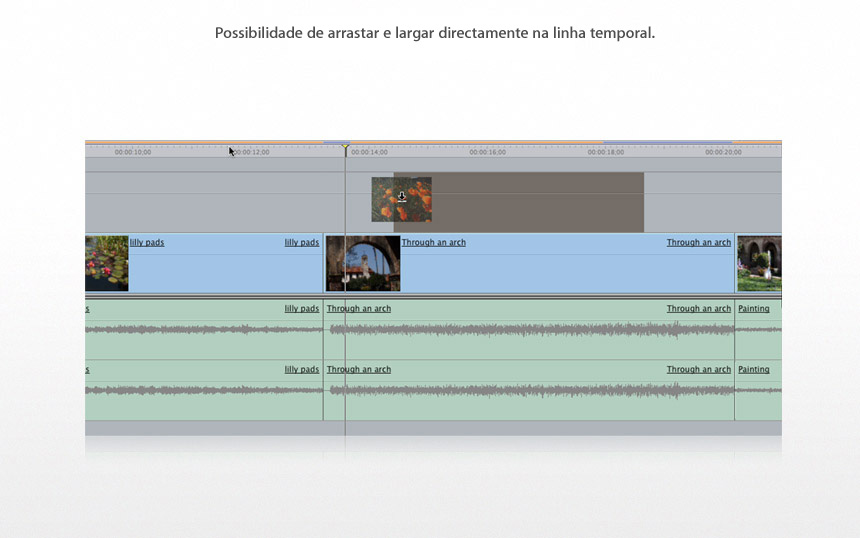The image size is (860, 538).
Task: Click the right 'Through an arch' video clip label
Action: coord(698,242)
